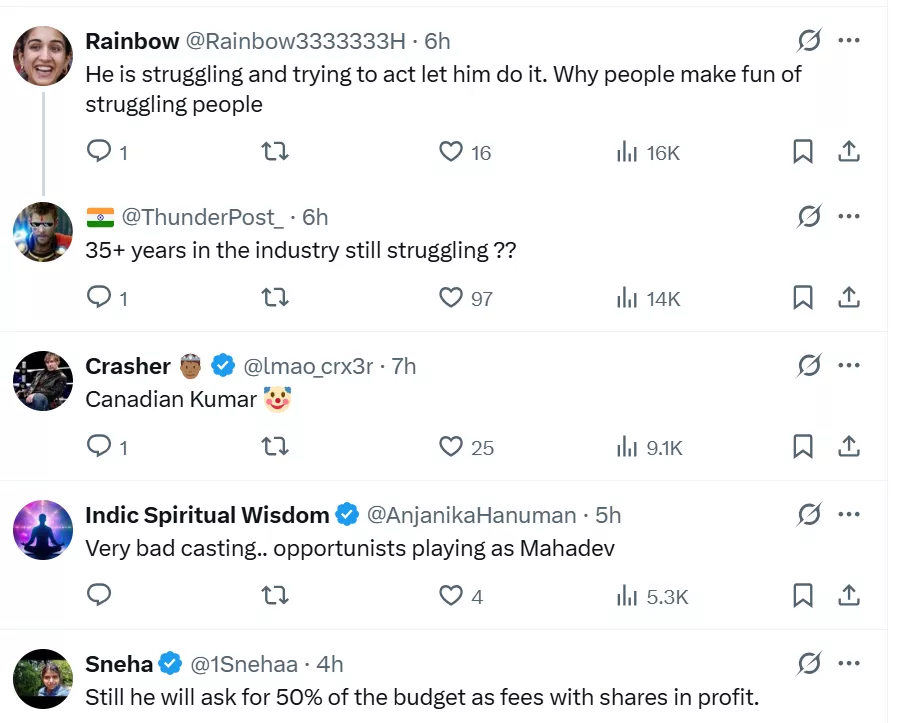
Task: Reply to Rainbow's tweet
Action: pos(99,151)
